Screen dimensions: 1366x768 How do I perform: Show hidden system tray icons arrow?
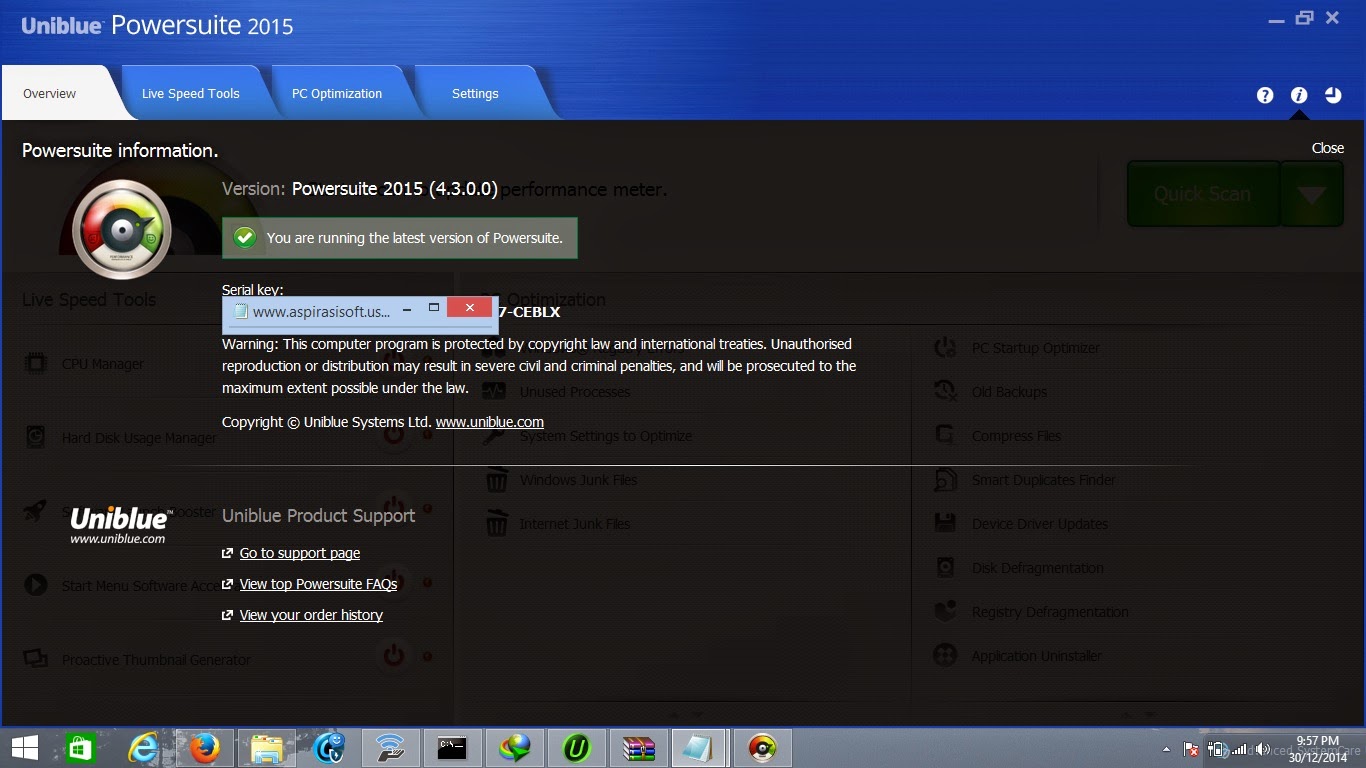point(1166,749)
